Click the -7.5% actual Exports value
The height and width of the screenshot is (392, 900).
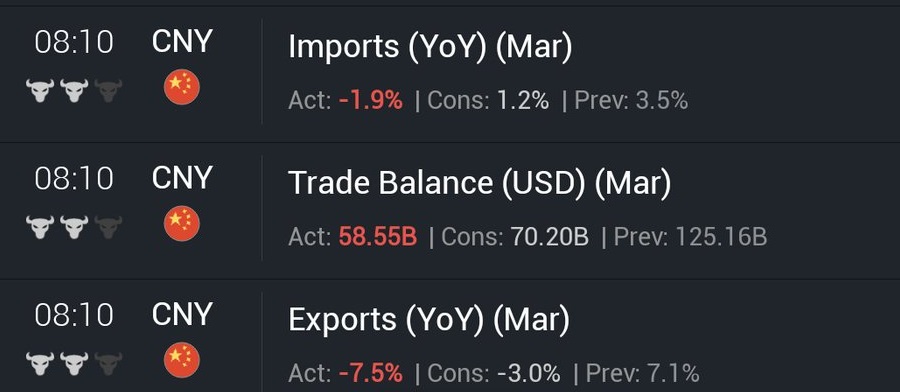(371, 374)
